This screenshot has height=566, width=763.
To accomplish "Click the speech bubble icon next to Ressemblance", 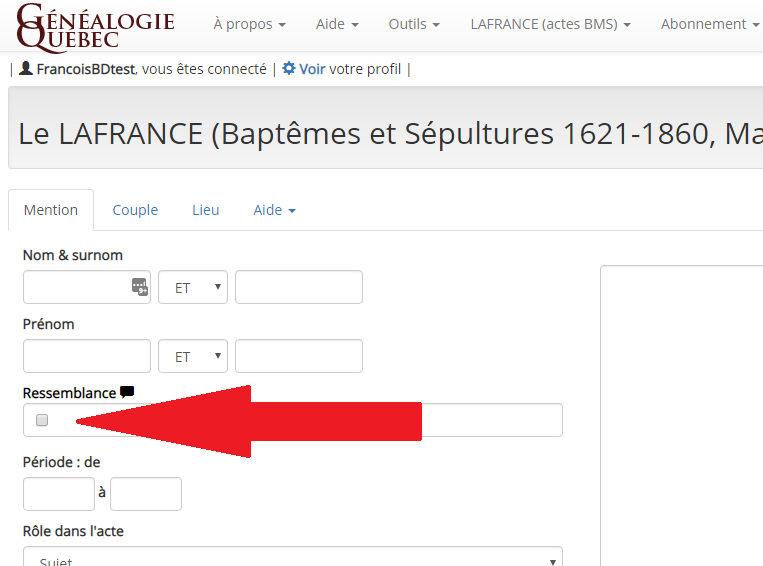I will 127,392.
